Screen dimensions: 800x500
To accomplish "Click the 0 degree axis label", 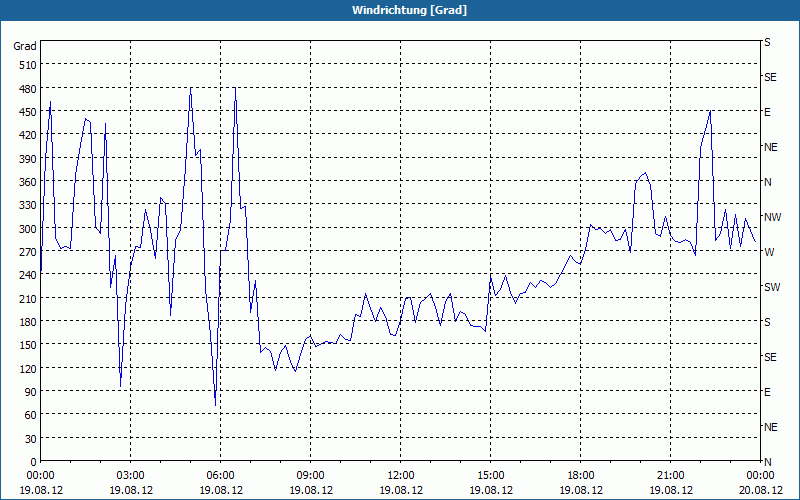I will [x=34, y=462].
